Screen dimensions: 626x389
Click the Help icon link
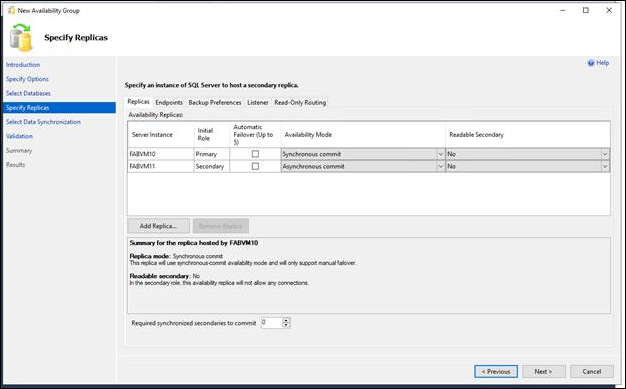coord(591,63)
